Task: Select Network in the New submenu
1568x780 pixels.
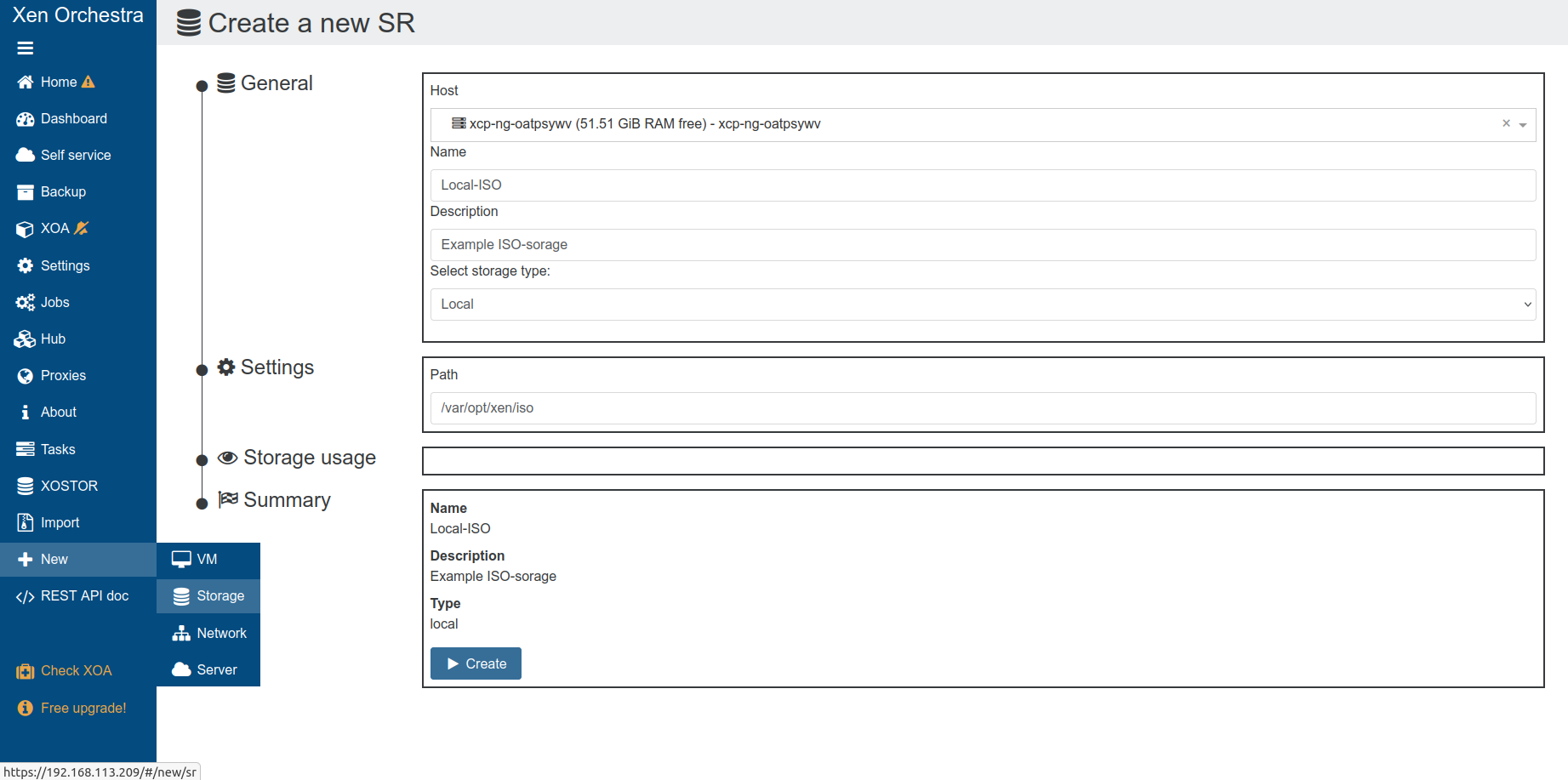Action: click(208, 634)
